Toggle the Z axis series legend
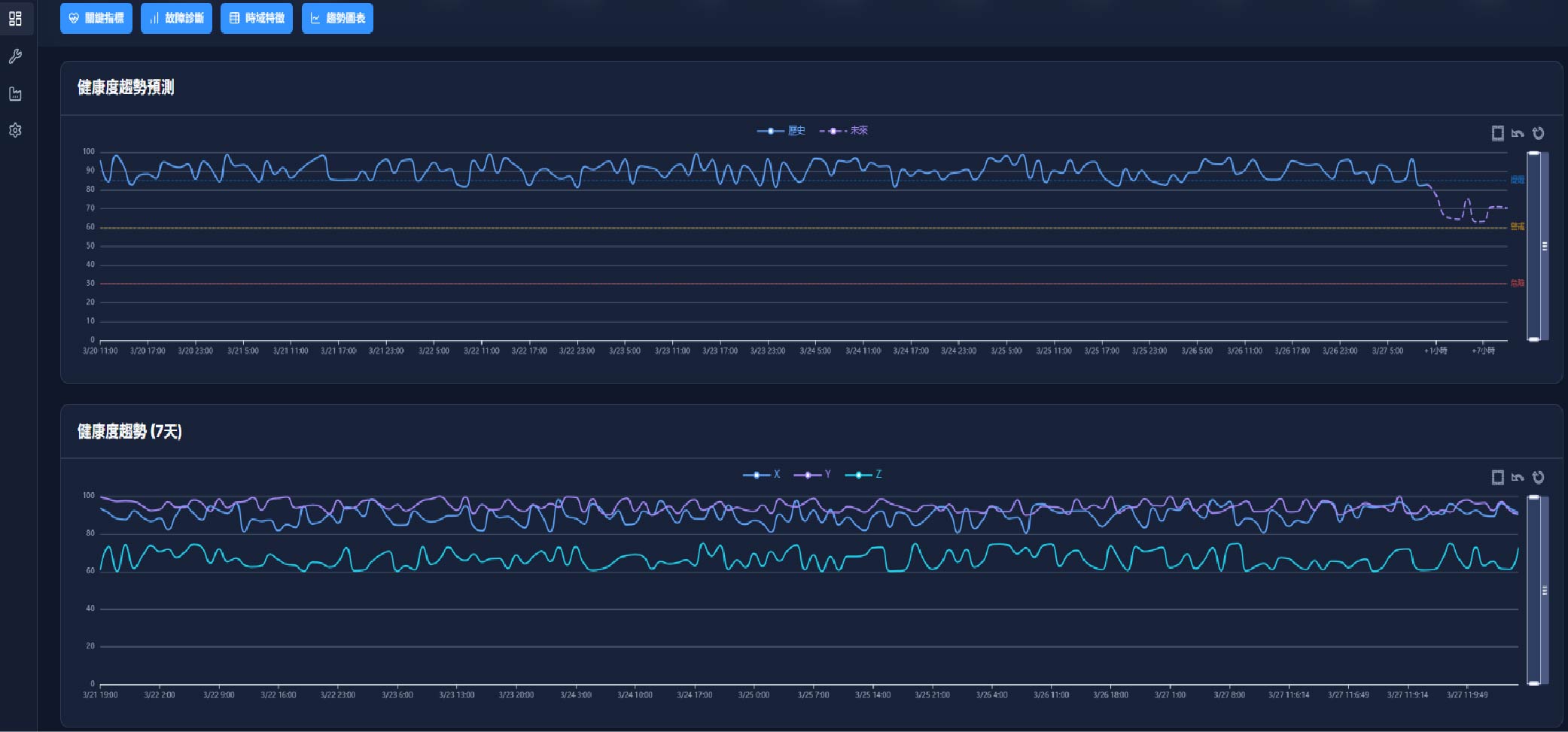This screenshot has width=1568, height=732. (863, 475)
